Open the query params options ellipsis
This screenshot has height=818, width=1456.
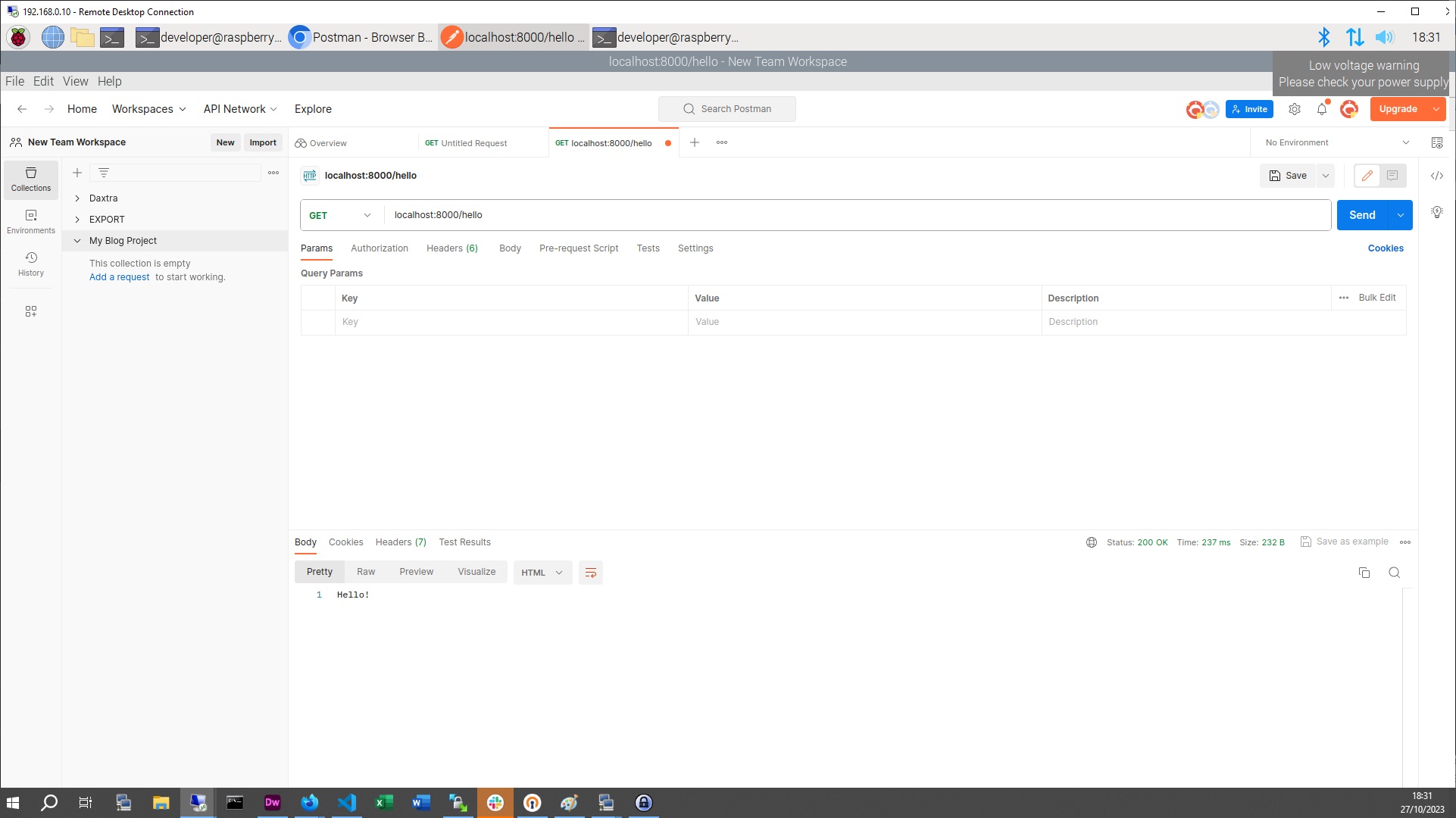[x=1344, y=298]
